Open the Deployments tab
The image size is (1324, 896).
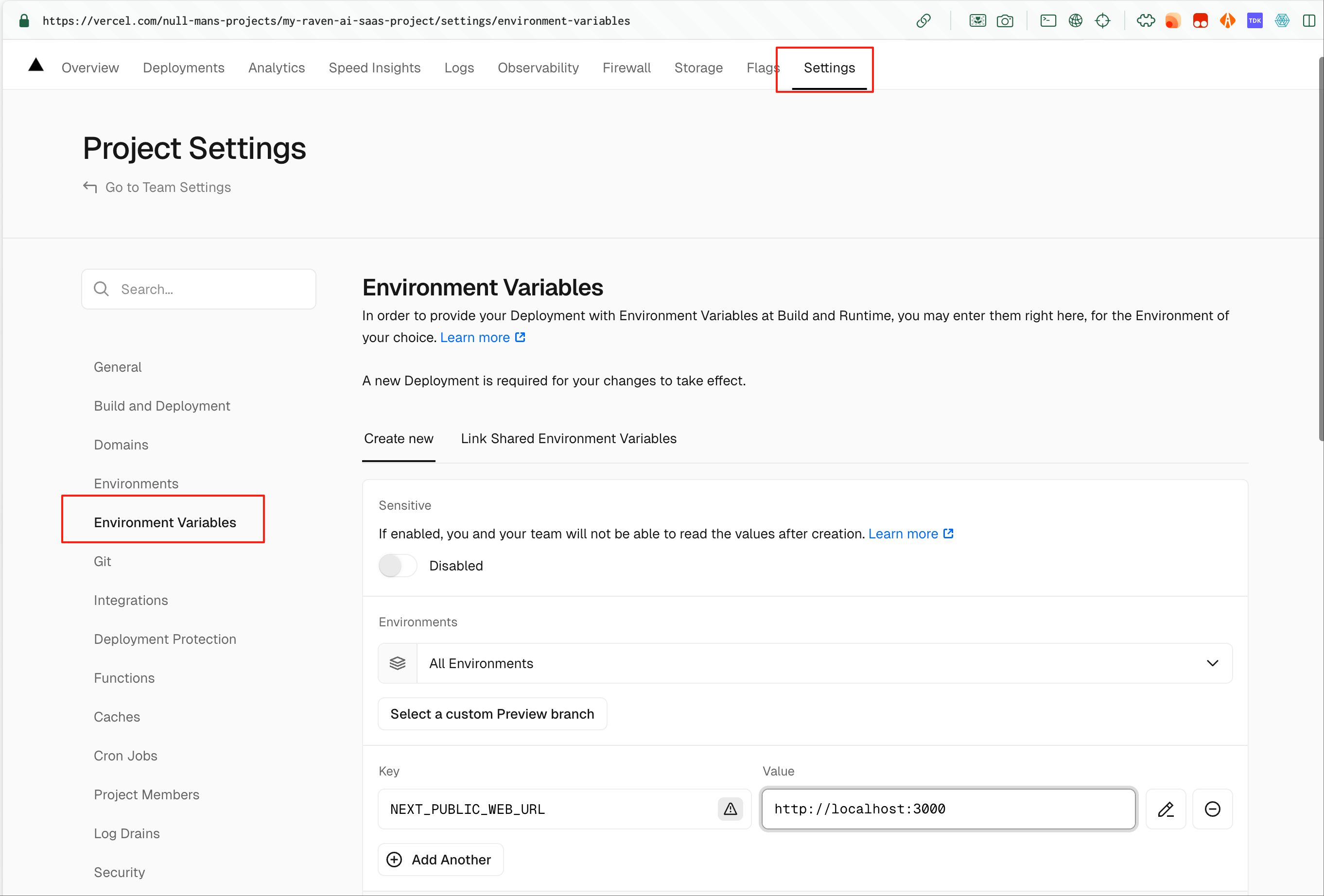point(183,68)
